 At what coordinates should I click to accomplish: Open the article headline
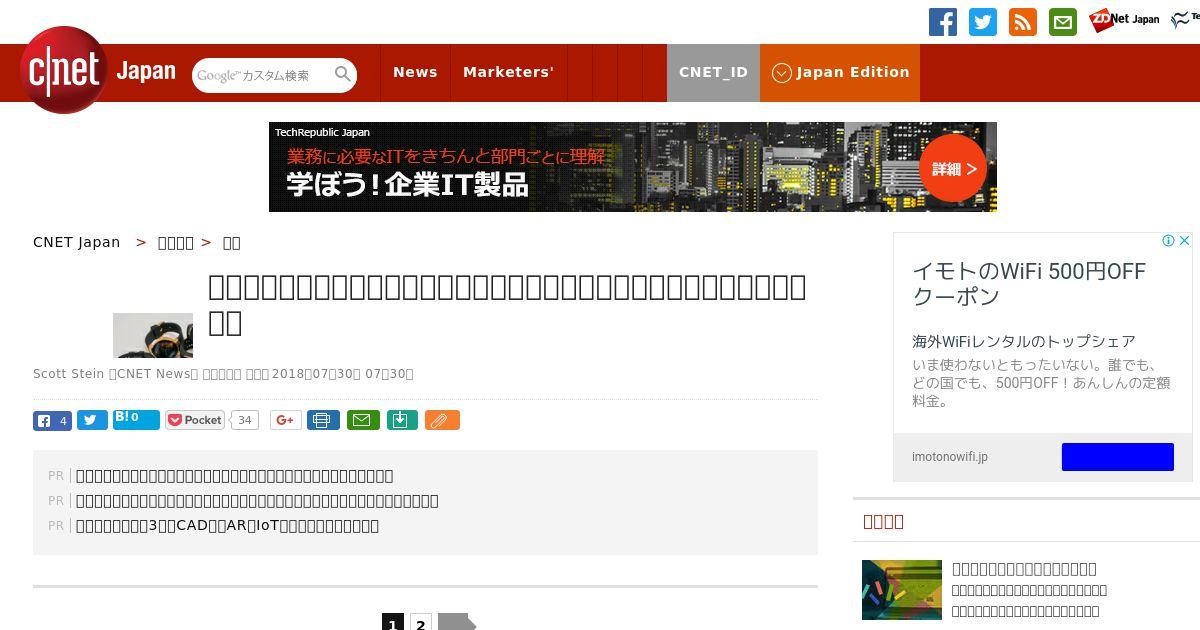coord(507,305)
